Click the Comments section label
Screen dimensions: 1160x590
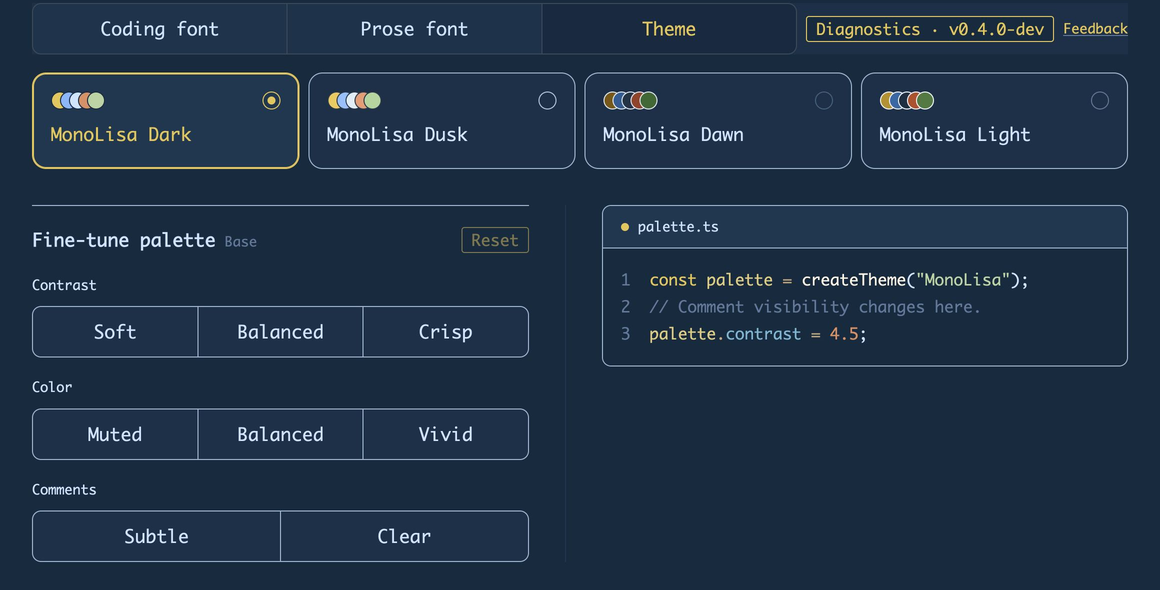click(64, 489)
